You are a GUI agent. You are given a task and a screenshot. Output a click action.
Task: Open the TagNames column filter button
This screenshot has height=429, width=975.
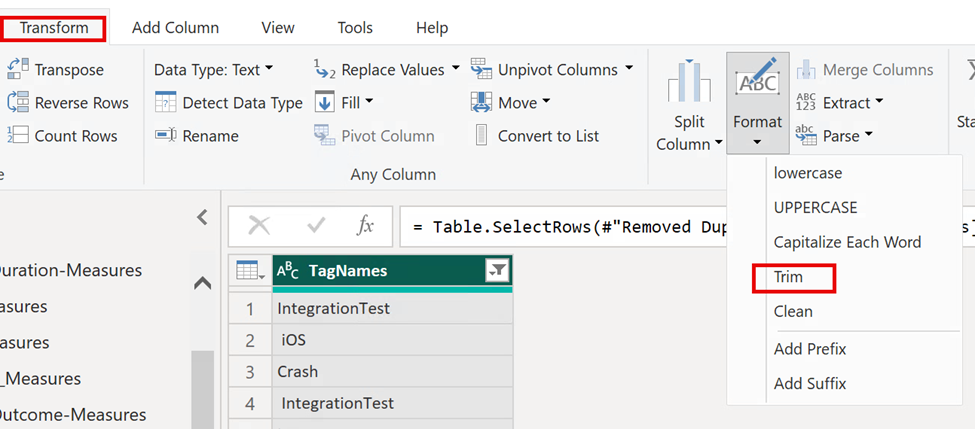pos(497,270)
